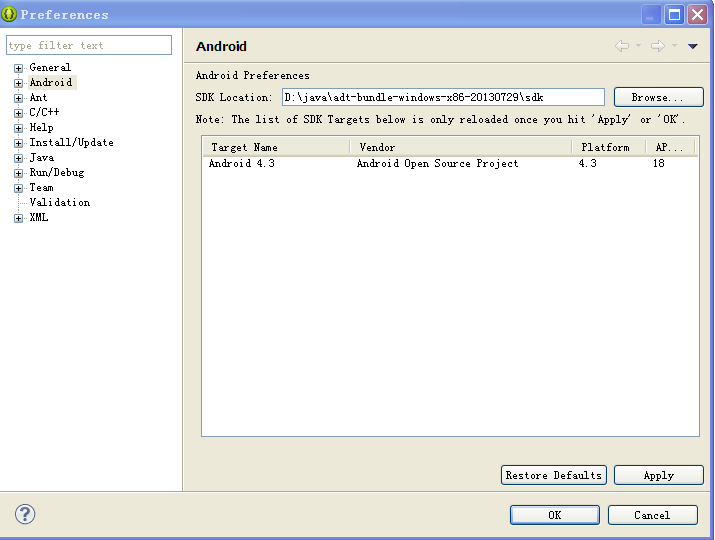This screenshot has height=540, width=715.
Task: Confirm preferences with OK button
Action: [x=554, y=515]
